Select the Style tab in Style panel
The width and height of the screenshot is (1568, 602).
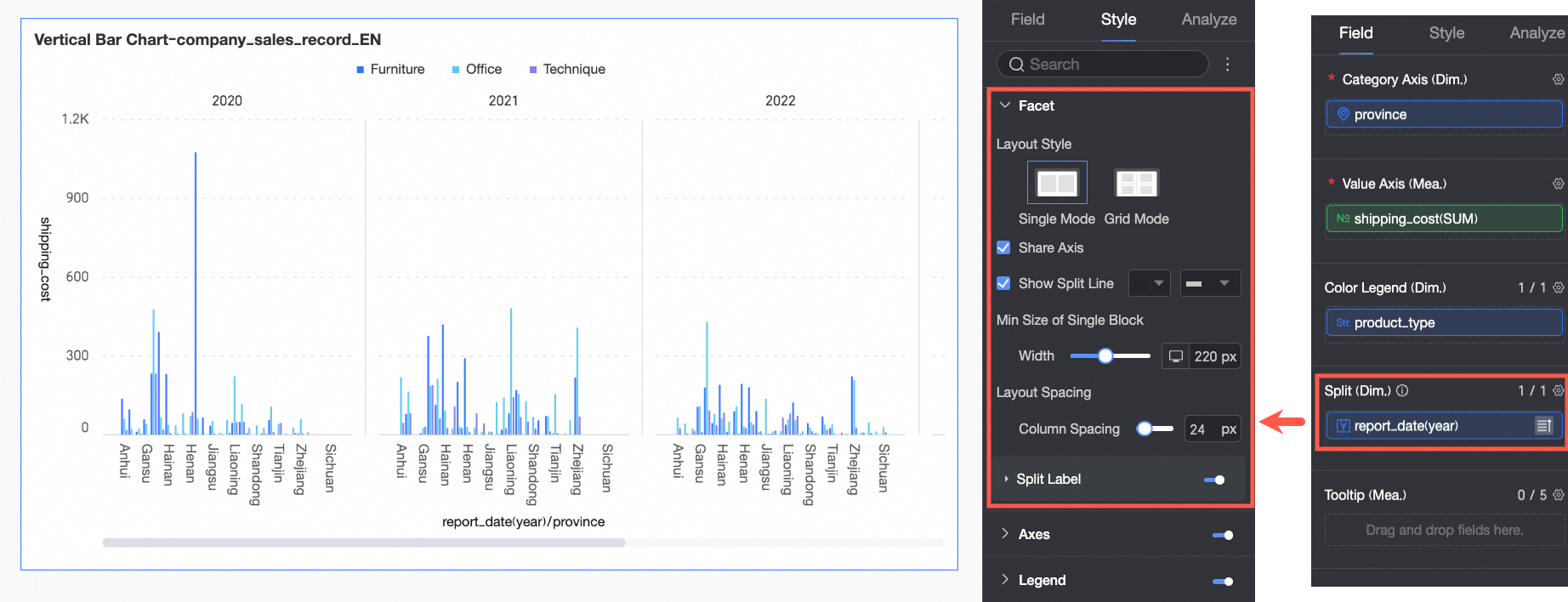pyautogui.click(x=1118, y=20)
